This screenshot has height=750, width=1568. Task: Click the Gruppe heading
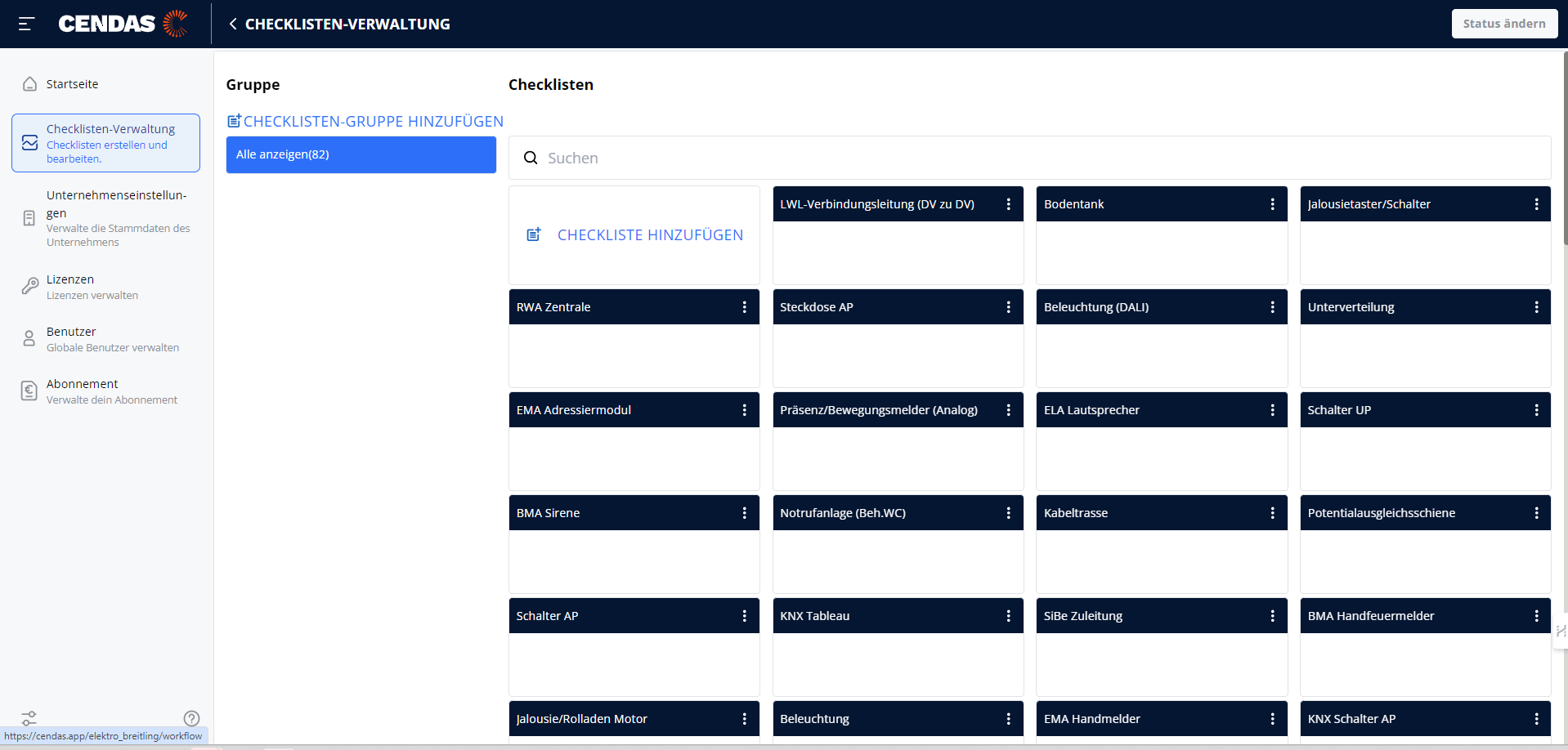click(x=253, y=85)
